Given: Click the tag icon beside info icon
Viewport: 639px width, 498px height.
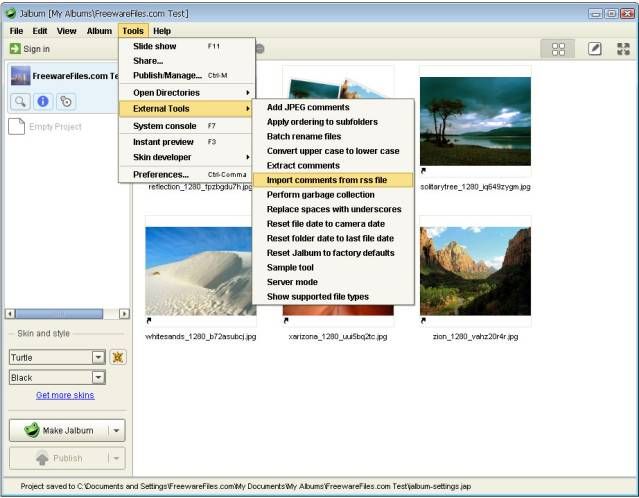Looking at the screenshot, I should pyautogui.click(x=66, y=101).
